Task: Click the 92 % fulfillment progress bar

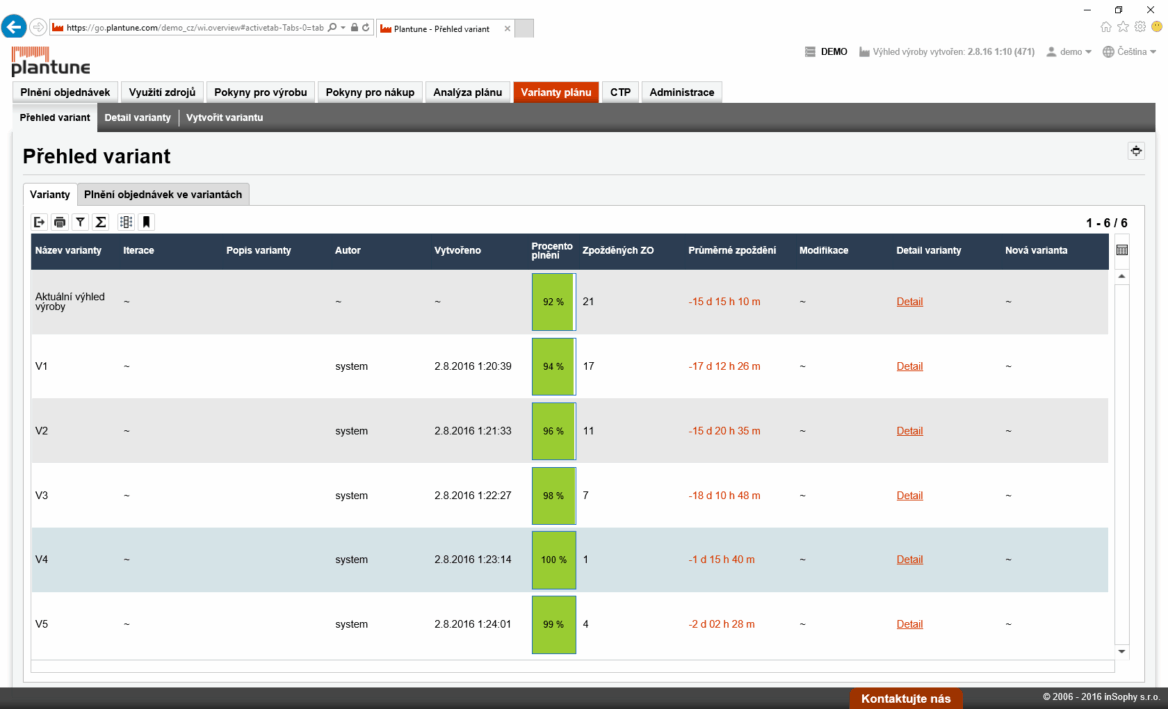Action: [x=553, y=301]
